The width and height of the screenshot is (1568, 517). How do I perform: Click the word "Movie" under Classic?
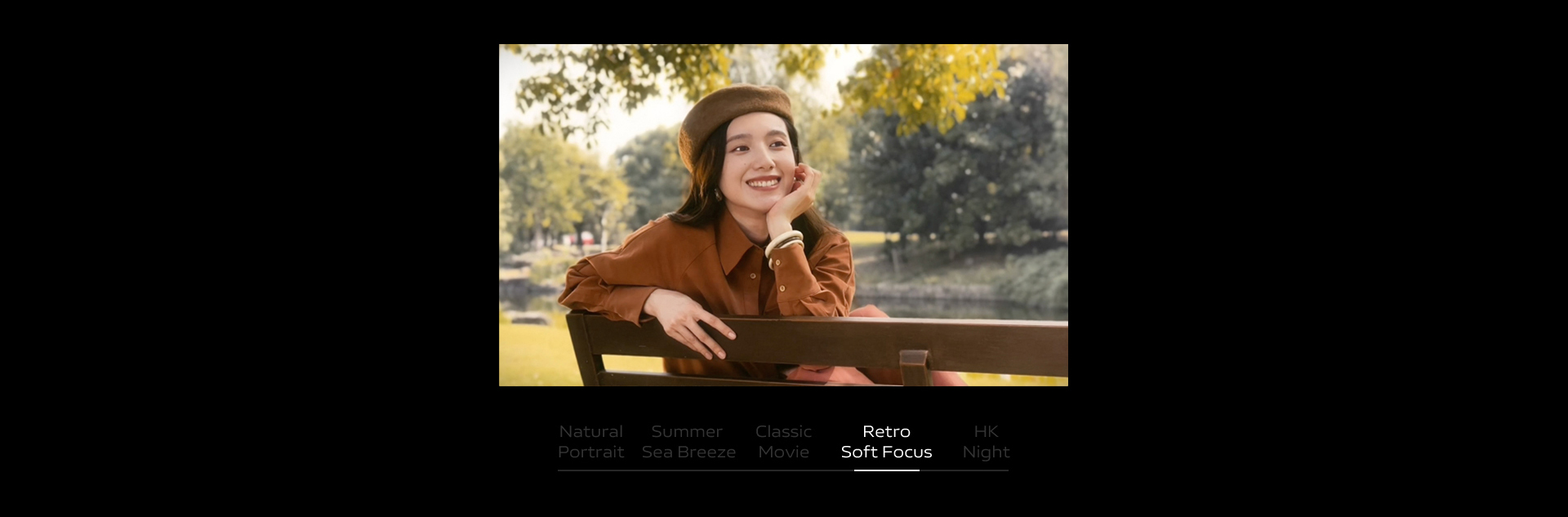pos(783,452)
